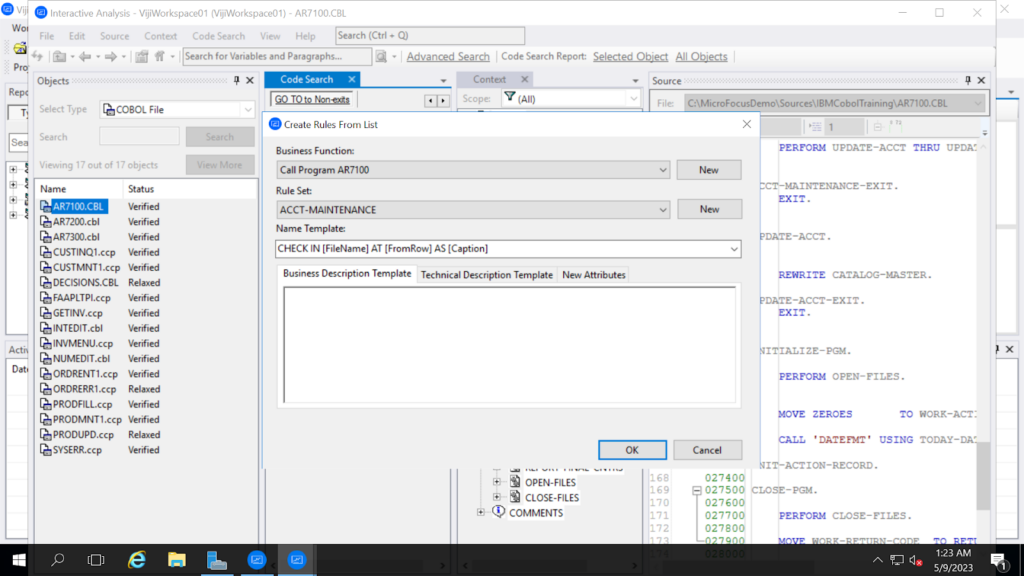Switch to Business Description Template tab
The width and height of the screenshot is (1024, 576).
(x=347, y=274)
